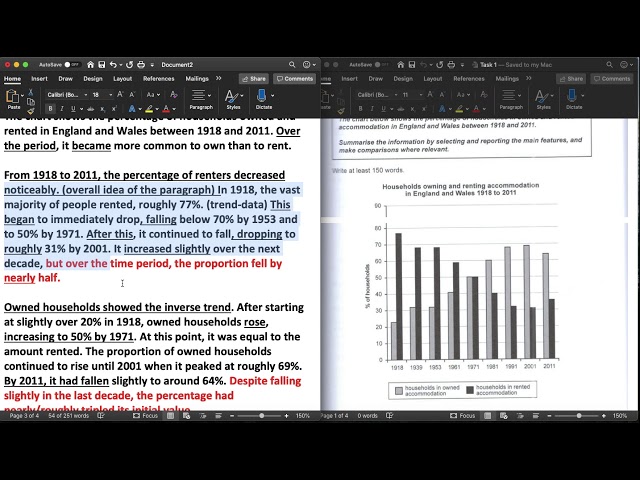Click font color red swatch in Document2
640x480 pixels.
click(166, 109)
